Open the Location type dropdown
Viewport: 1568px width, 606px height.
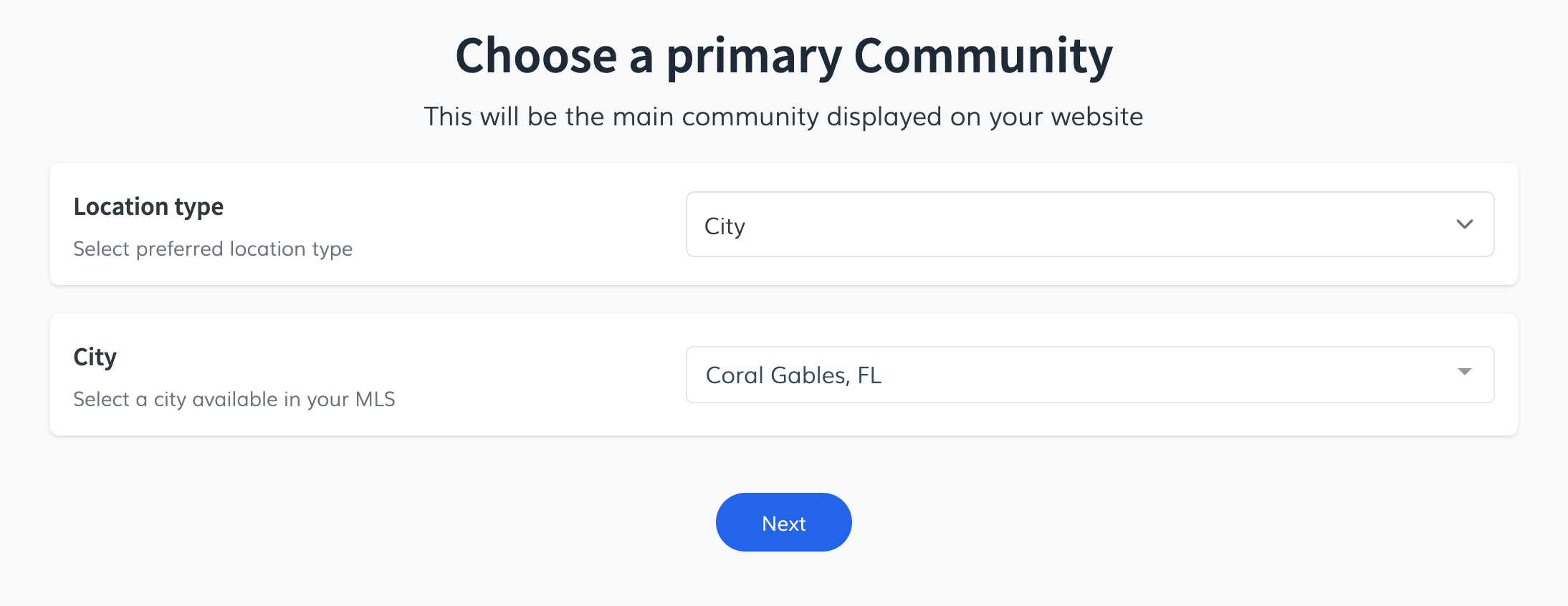pyautogui.click(x=1089, y=224)
